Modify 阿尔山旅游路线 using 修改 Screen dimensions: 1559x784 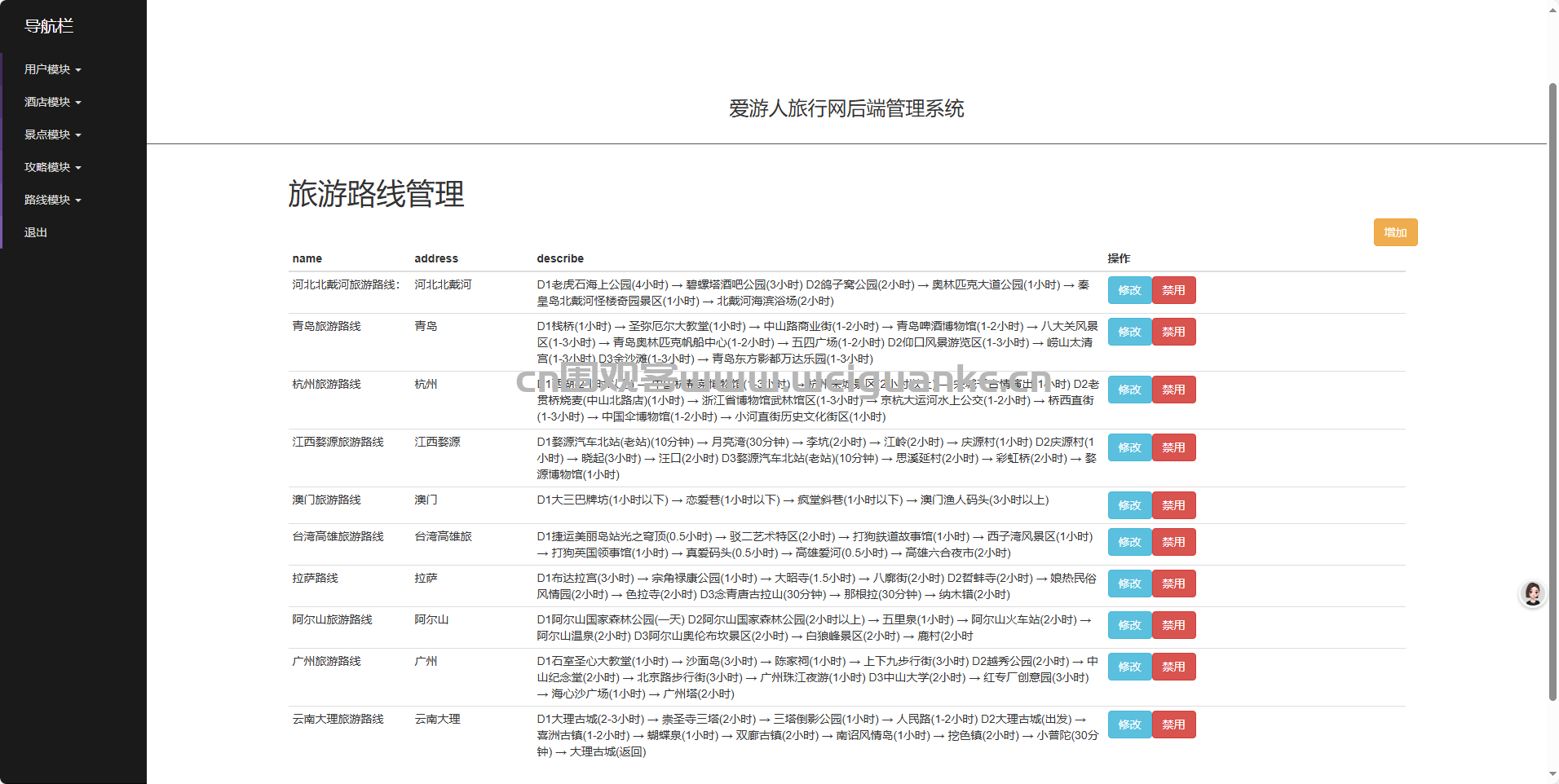click(x=1129, y=625)
